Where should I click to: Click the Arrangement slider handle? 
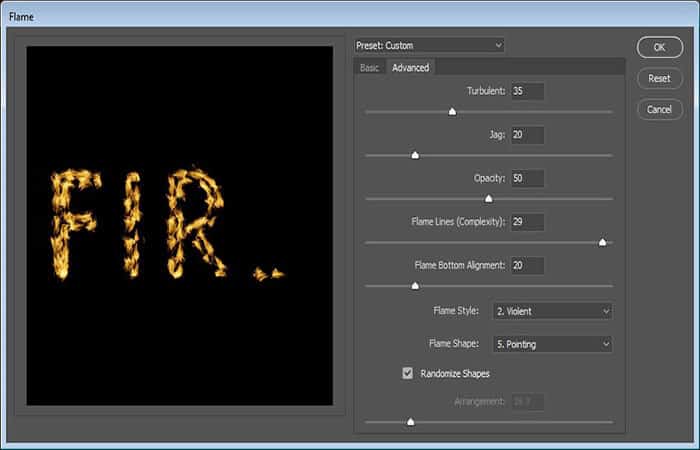[411, 421]
